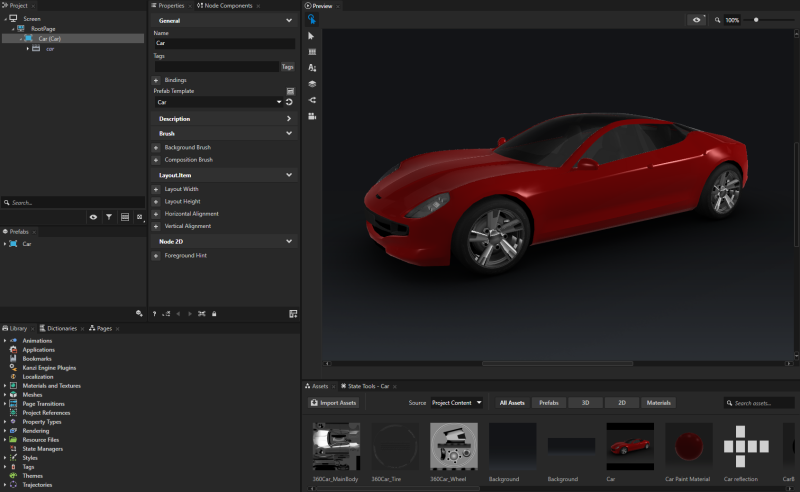This screenshot has width=800, height=492.
Task: Enable the Prefabs asset filter
Action: pyautogui.click(x=548, y=403)
